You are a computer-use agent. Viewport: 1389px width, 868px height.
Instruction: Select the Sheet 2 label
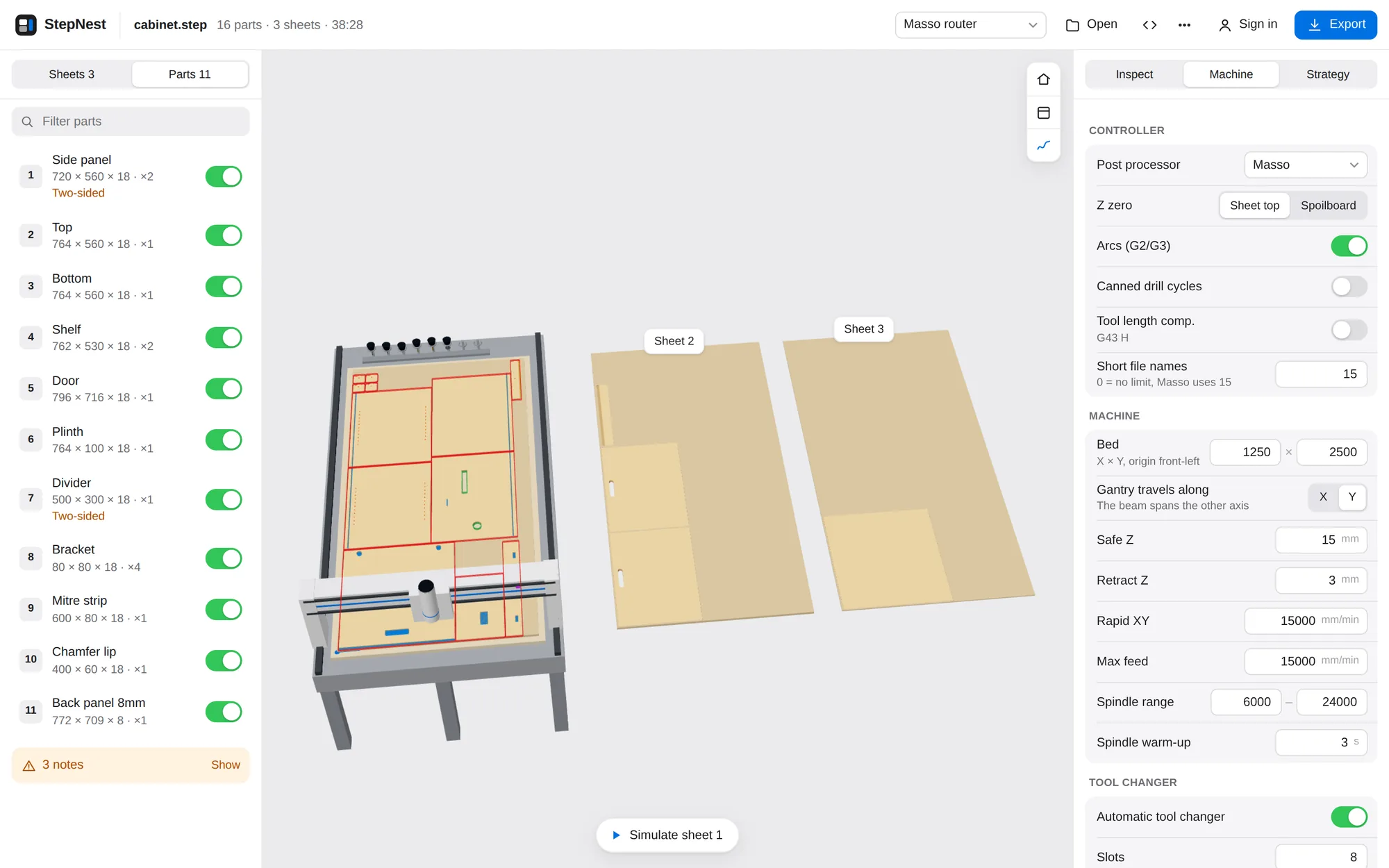coord(674,341)
